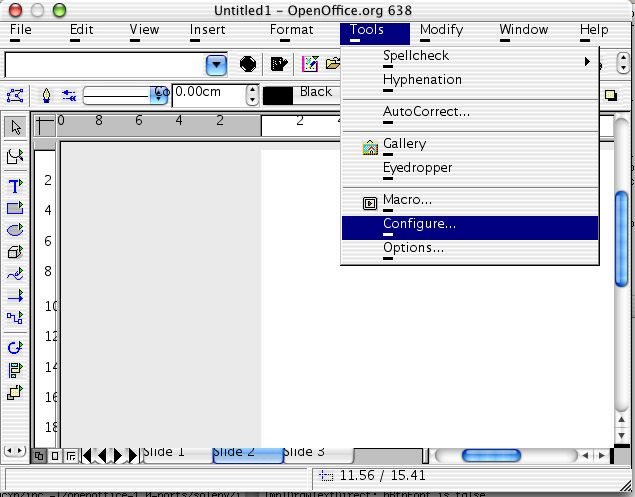The height and width of the screenshot is (497, 635).
Task: Click the line width stepper arrows
Action: (252, 95)
